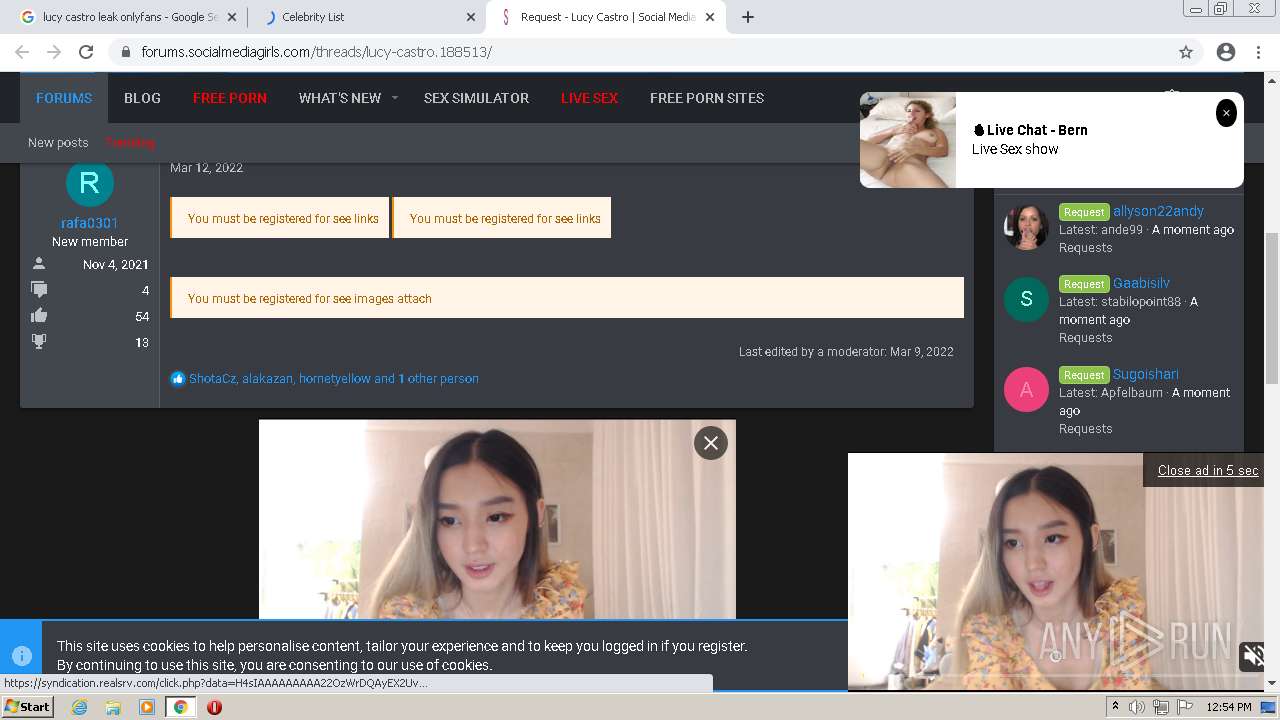This screenshot has height=720, width=1280.
Task: Open the '1 other person' reactions link
Action: click(x=438, y=378)
